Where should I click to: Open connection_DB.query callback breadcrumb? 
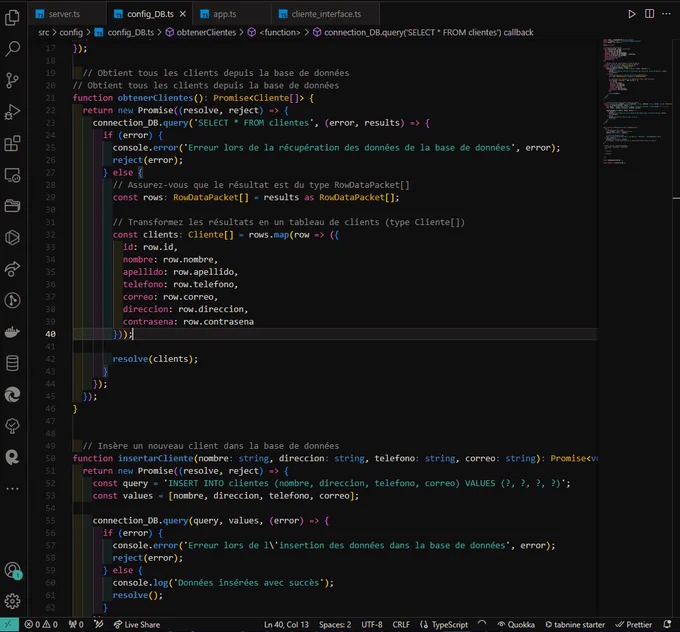(x=428, y=33)
